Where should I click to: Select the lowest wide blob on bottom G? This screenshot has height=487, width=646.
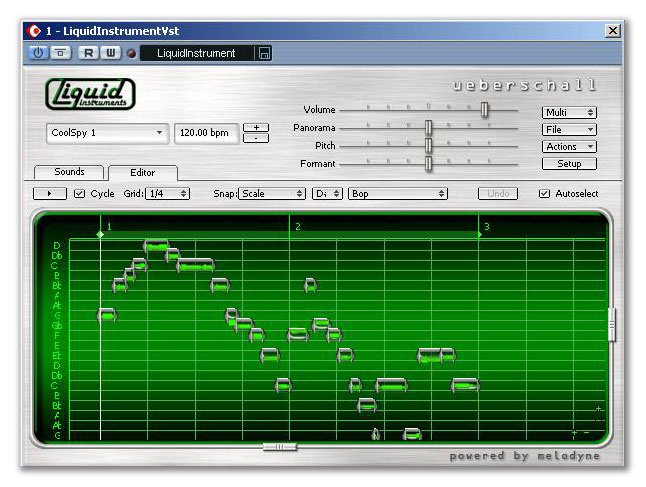click(x=412, y=434)
